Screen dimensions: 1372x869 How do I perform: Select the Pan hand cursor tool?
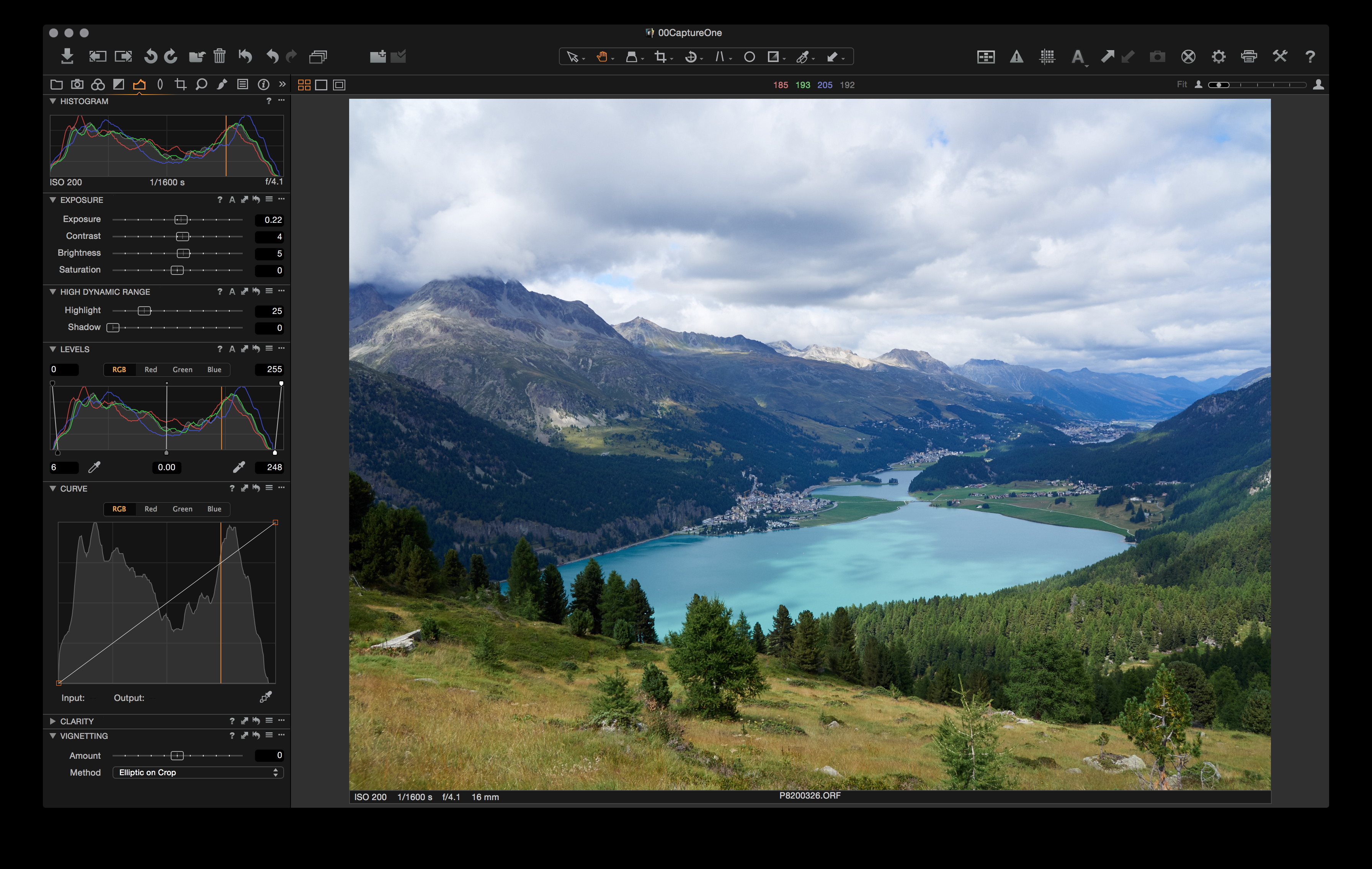[x=601, y=56]
